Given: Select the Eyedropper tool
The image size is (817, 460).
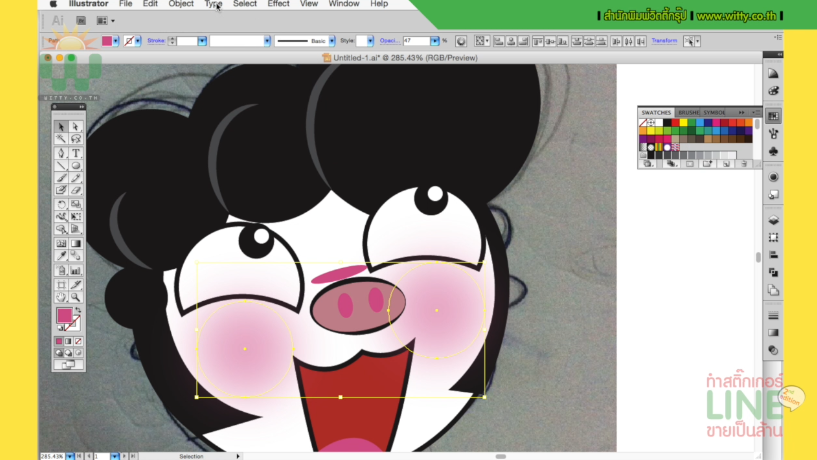Looking at the screenshot, I should point(61,256).
